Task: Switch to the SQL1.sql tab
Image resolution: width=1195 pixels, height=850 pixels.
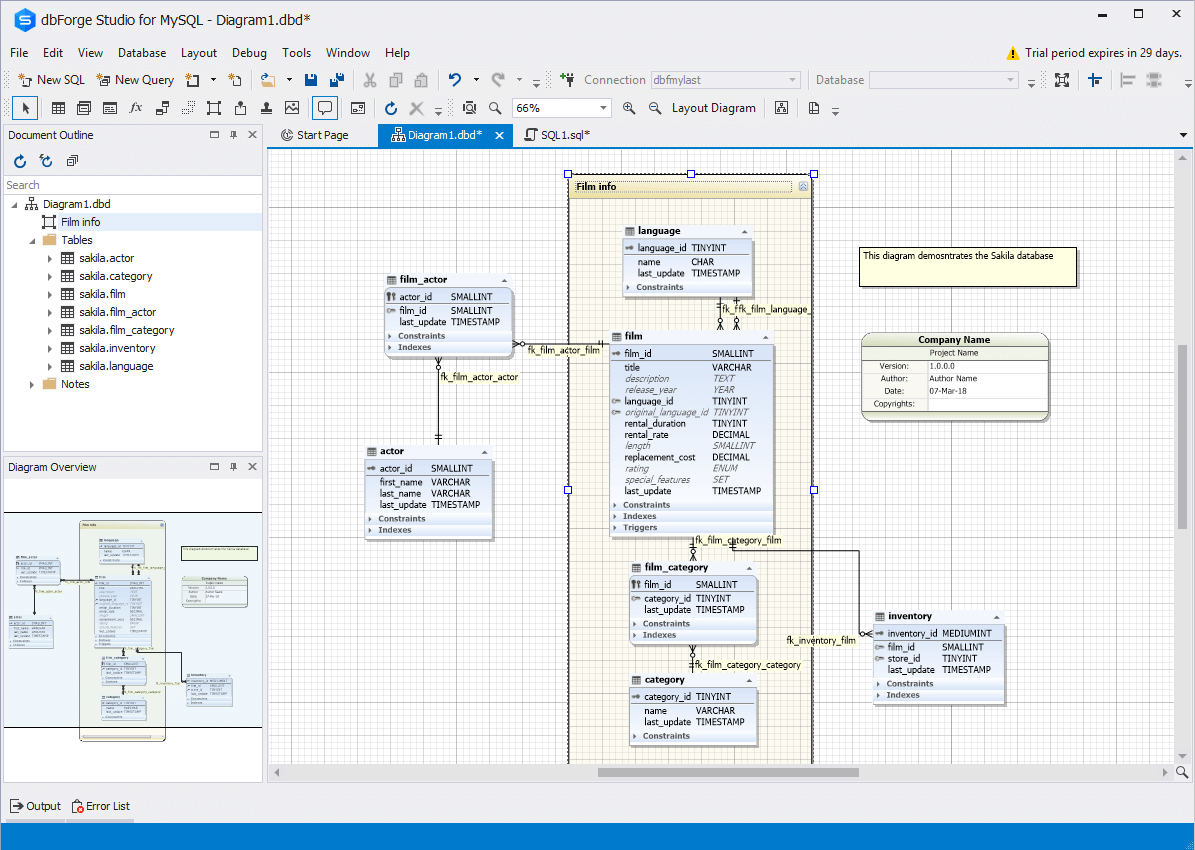Action: [x=564, y=135]
